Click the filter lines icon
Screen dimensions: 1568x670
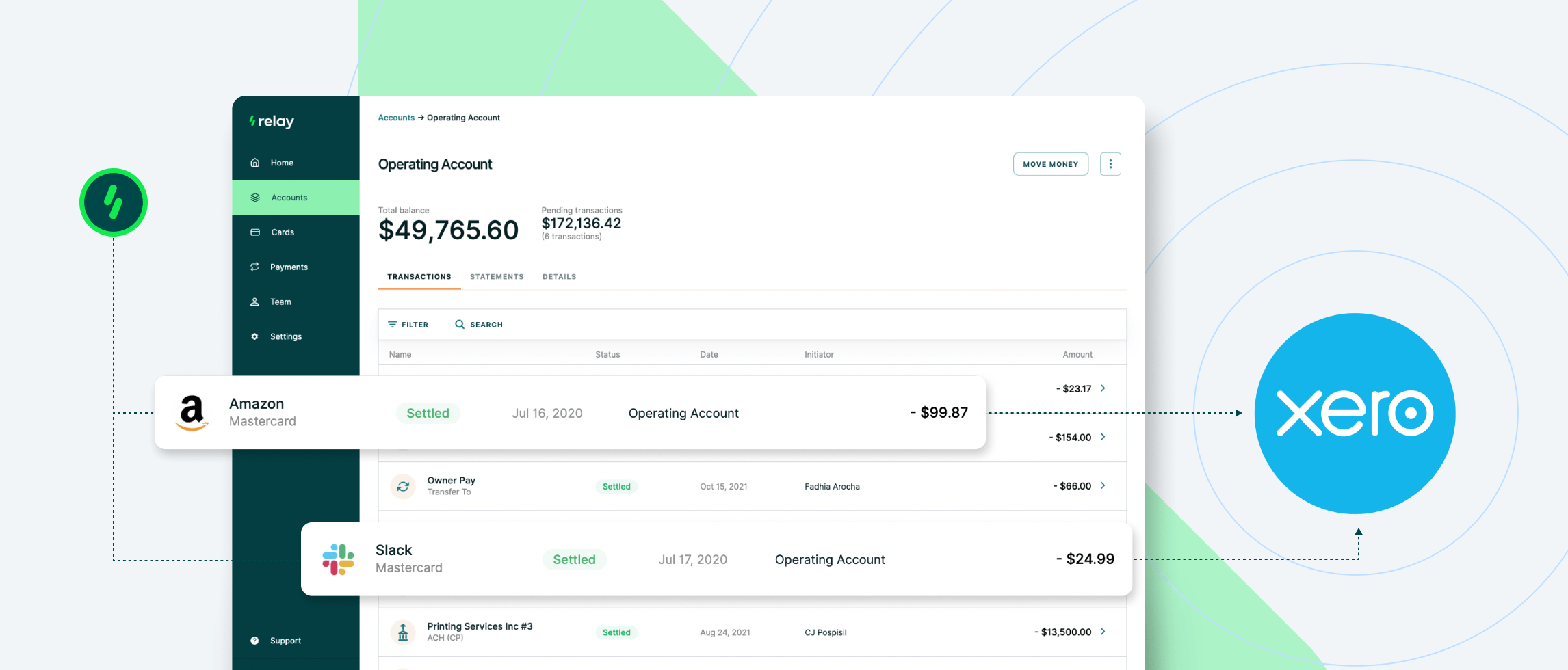tap(393, 325)
